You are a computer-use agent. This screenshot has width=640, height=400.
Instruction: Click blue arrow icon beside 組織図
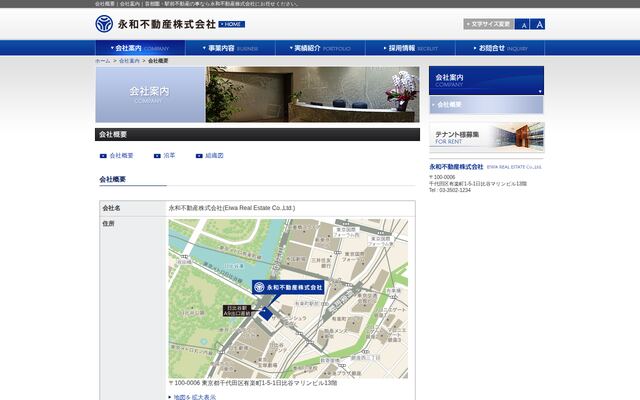[x=199, y=156]
